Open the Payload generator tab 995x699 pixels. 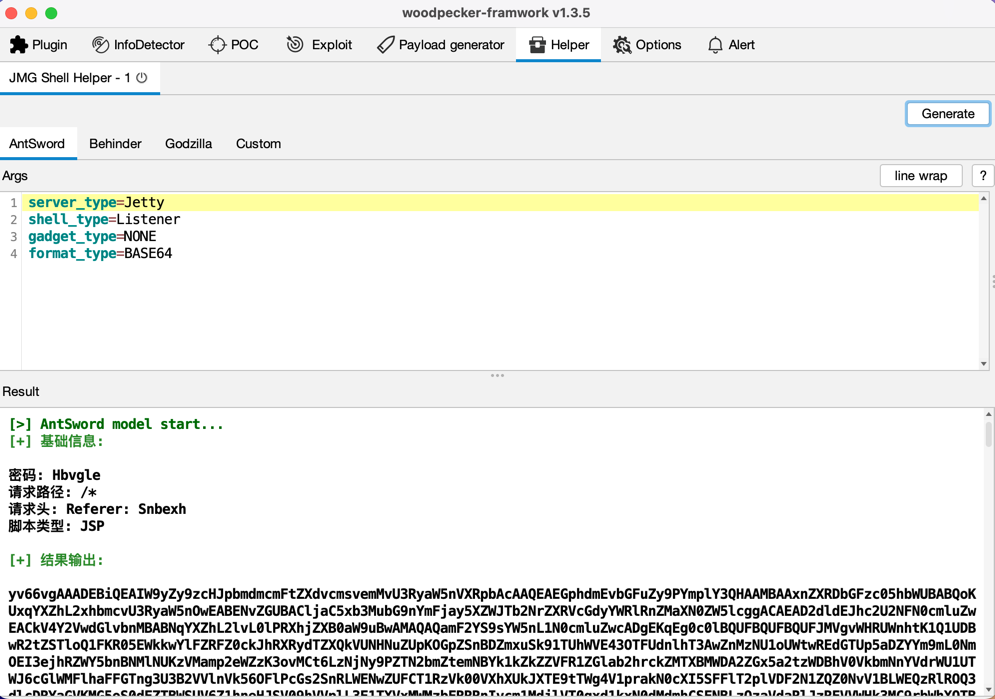tap(440, 44)
